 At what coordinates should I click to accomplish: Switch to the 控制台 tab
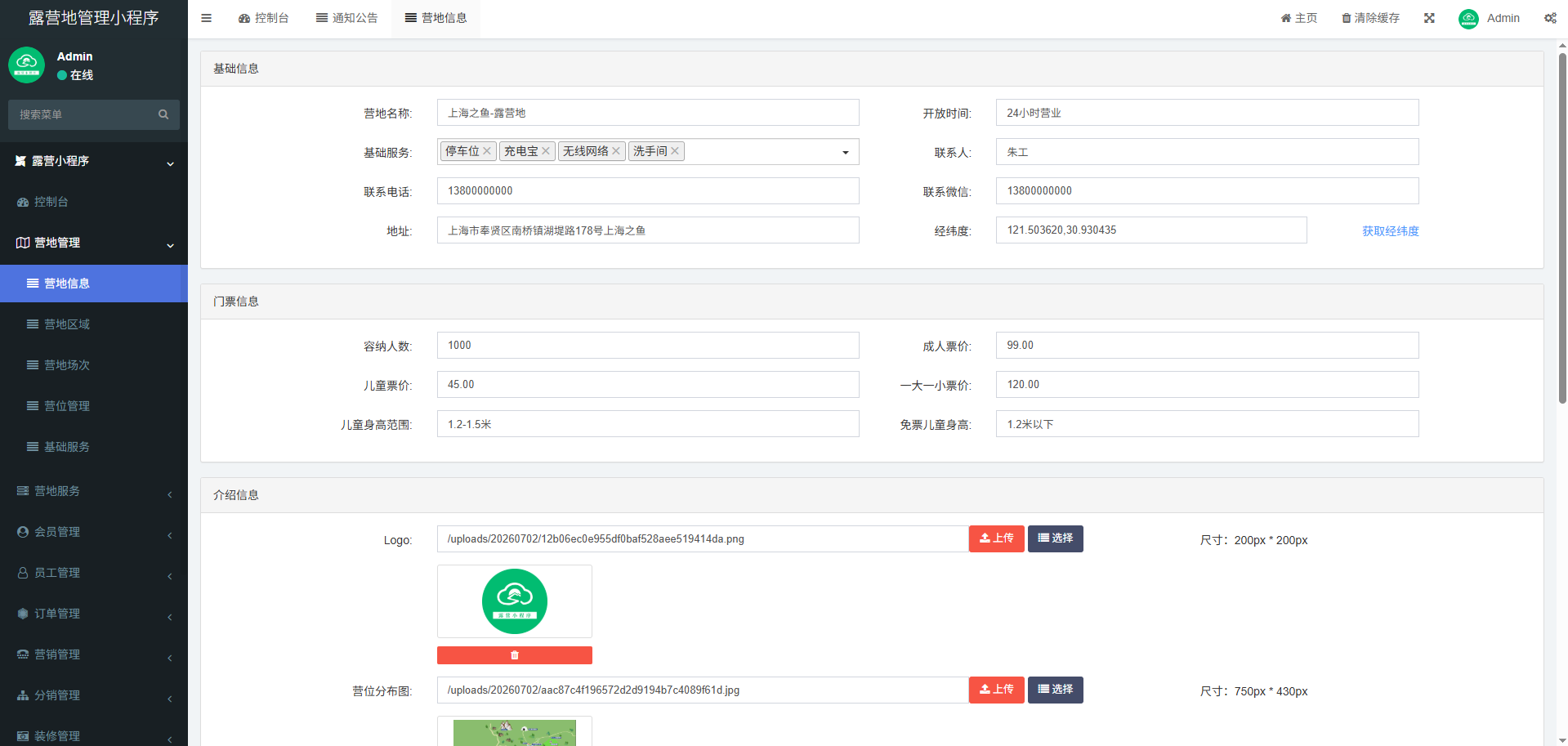(263, 18)
